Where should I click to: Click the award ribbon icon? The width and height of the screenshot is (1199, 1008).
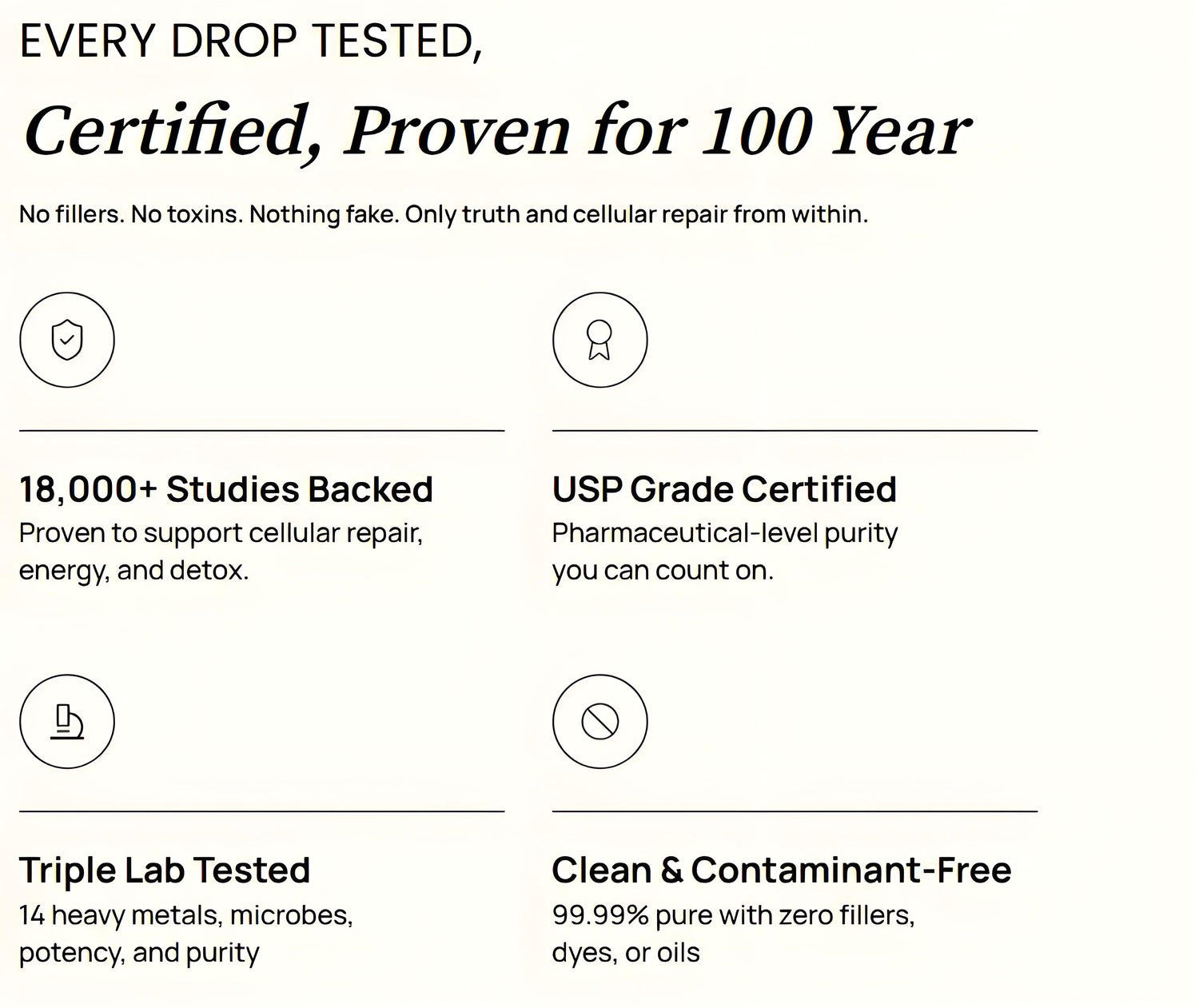pyautogui.click(x=599, y=341)
